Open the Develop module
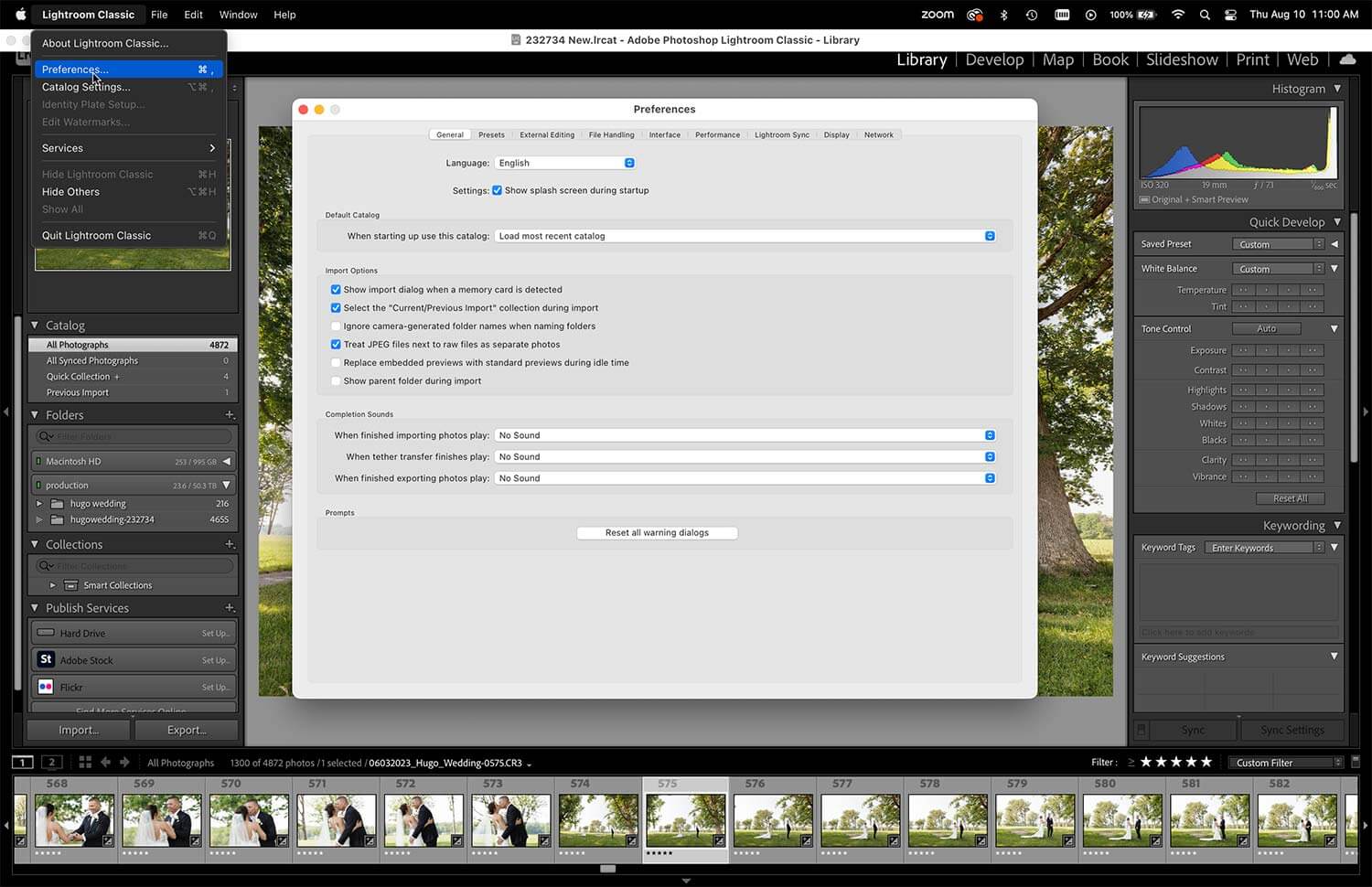1372x887 pixels. pyautogui.click(x=994, y=59)
